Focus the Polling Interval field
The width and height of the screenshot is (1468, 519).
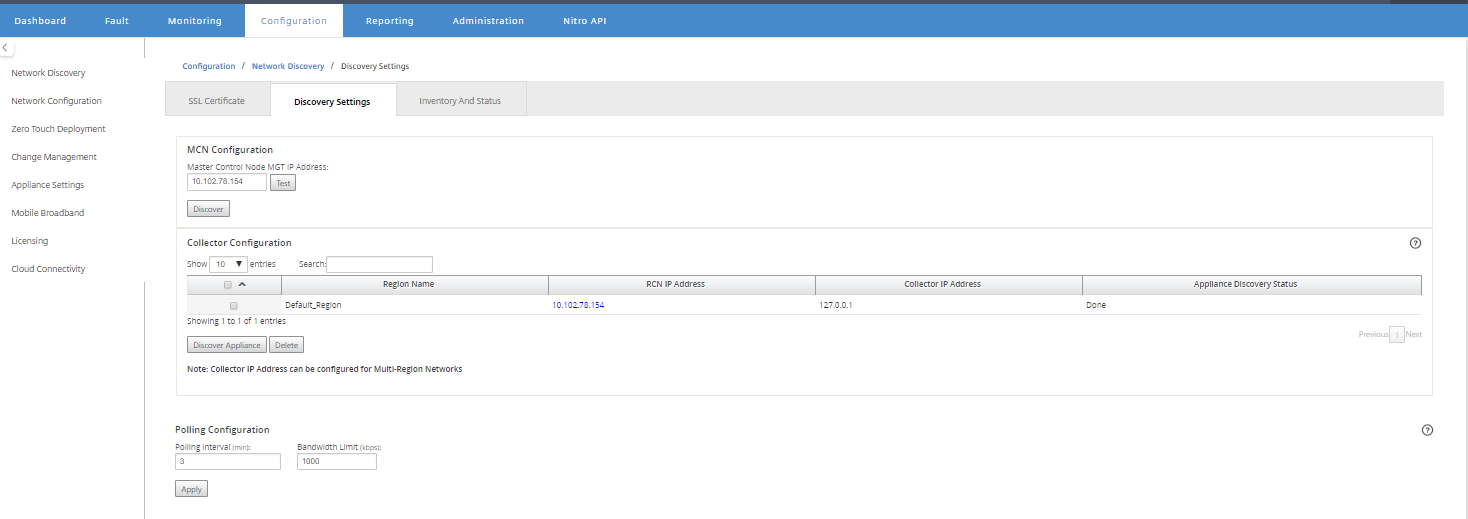[228, 462]
